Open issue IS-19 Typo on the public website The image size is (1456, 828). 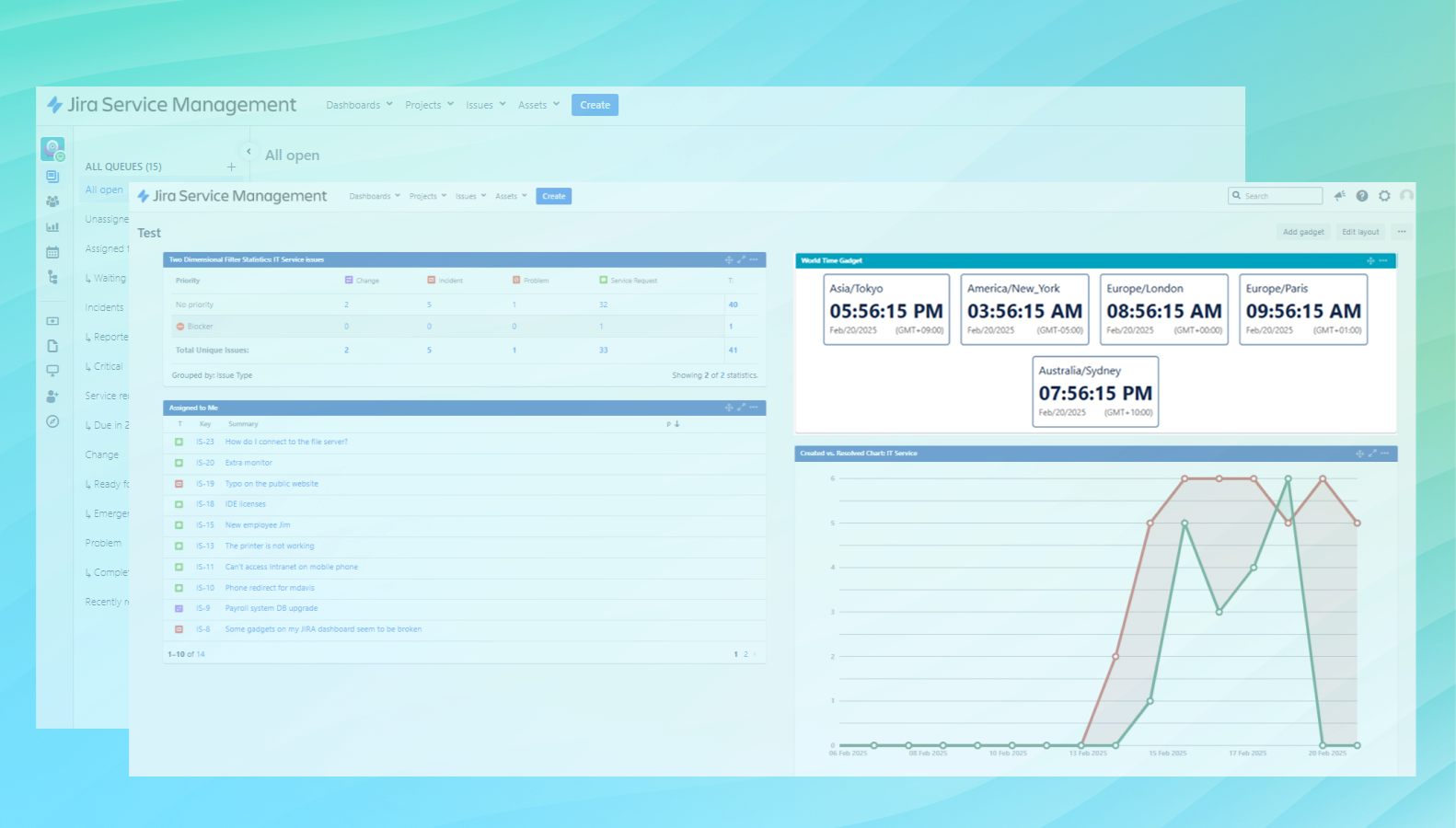point(272,484)
